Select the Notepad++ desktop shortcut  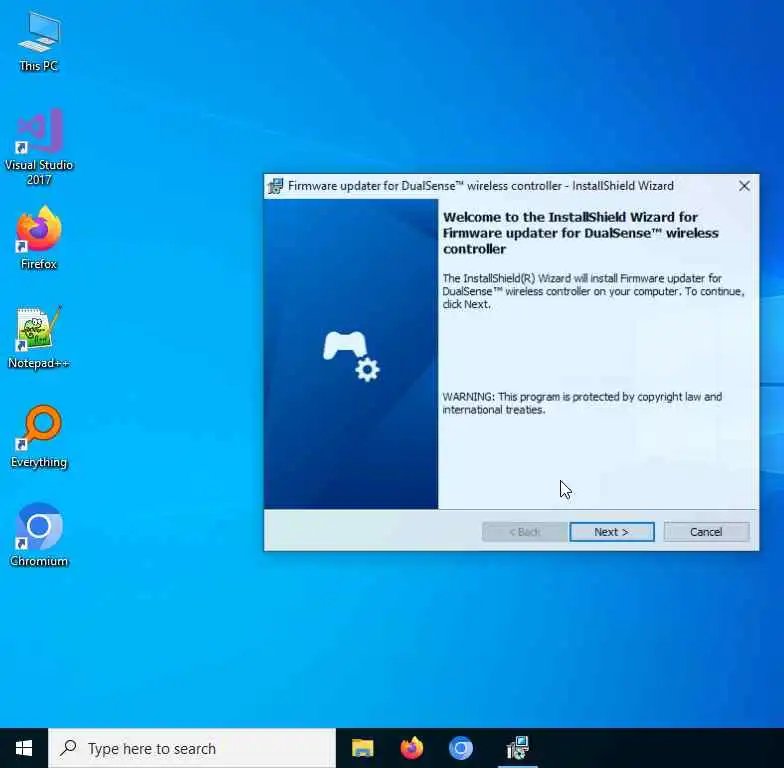[x=39, y=338]
